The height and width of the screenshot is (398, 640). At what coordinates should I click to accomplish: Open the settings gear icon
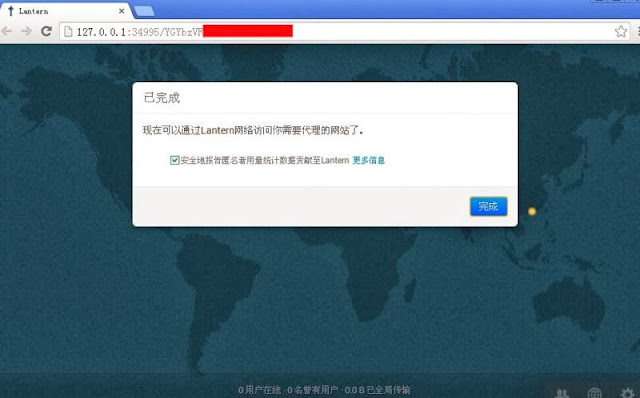coord(627,392)
